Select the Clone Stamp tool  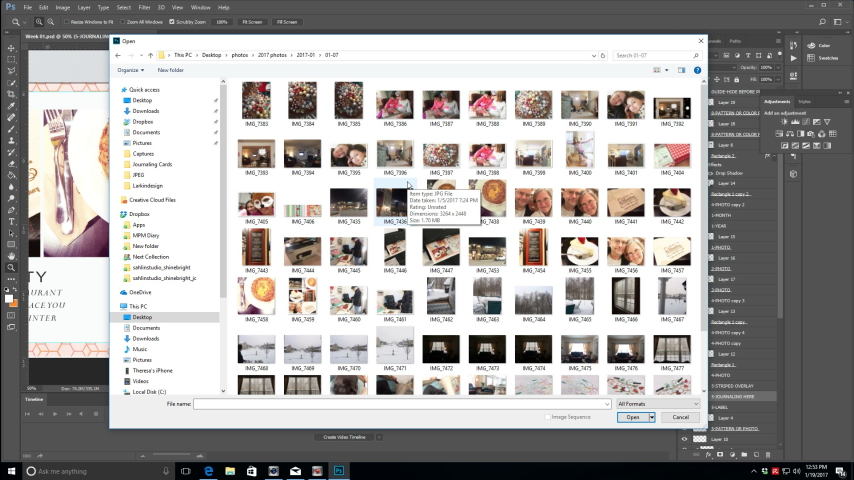(x=11, y=141)
